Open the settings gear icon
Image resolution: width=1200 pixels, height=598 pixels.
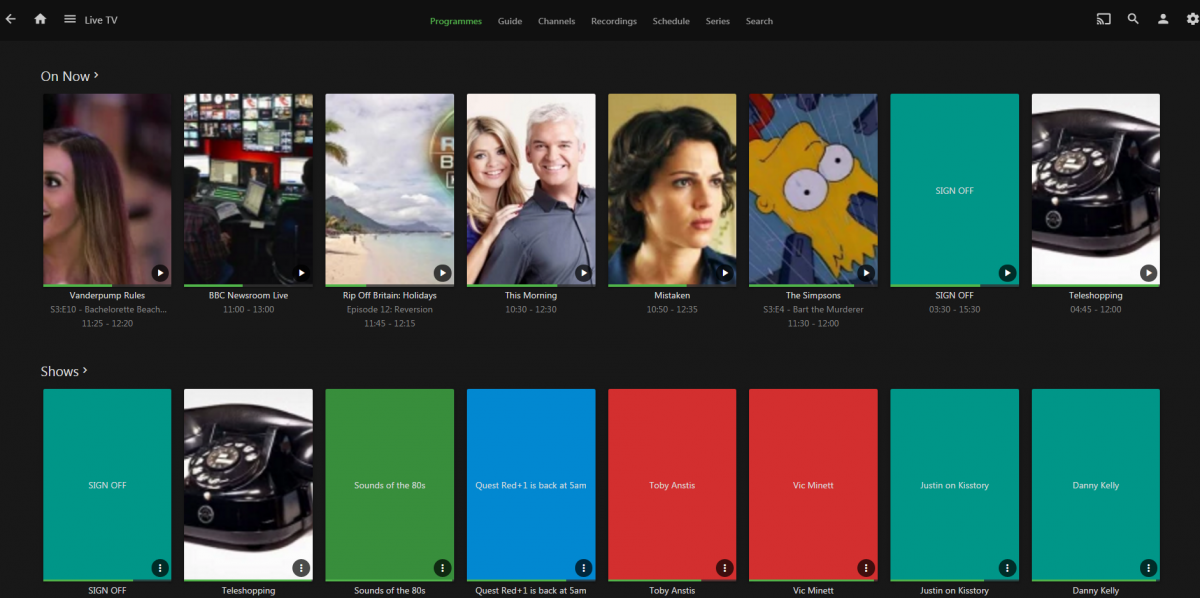(1190, 19)
